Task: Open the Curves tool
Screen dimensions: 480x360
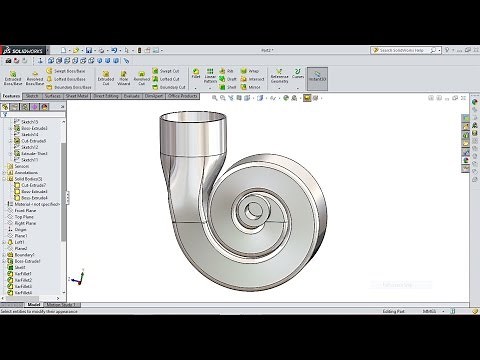Action: [298, 74]
